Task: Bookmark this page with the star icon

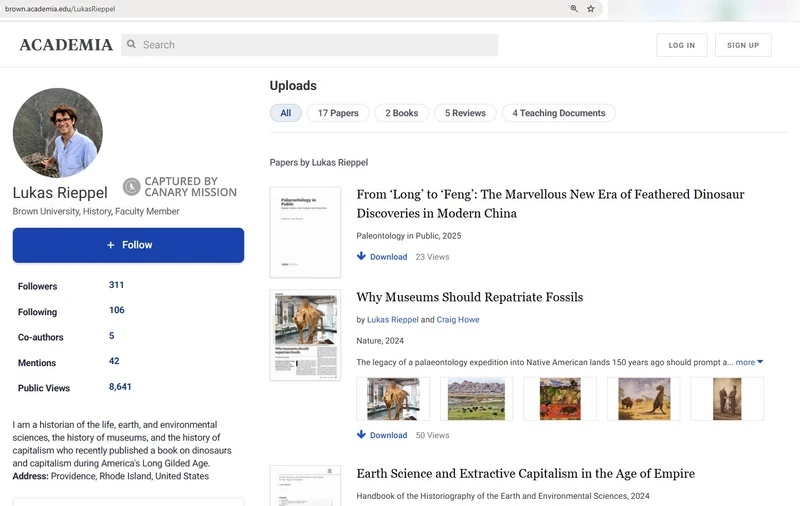Action: [591, 9]
